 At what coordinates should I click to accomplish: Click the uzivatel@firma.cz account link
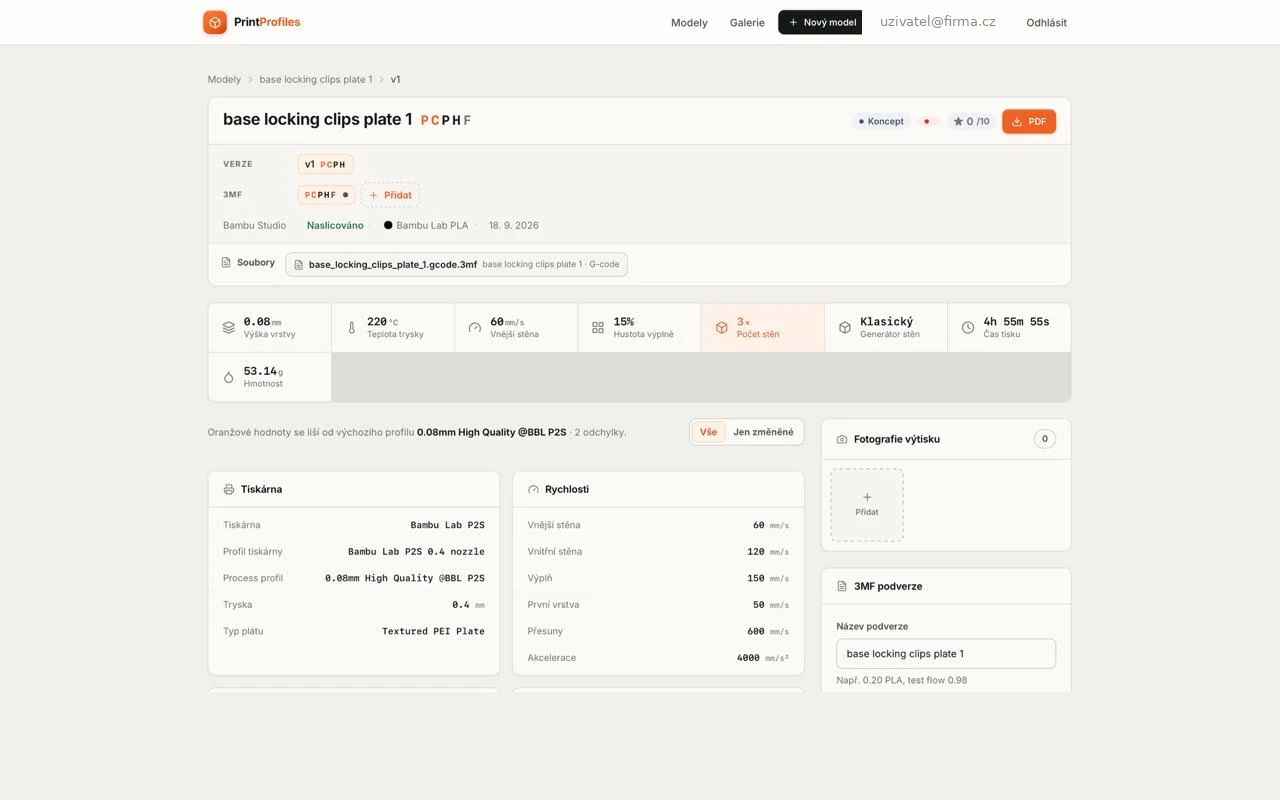pyautogui.click(x=938, y=21)
